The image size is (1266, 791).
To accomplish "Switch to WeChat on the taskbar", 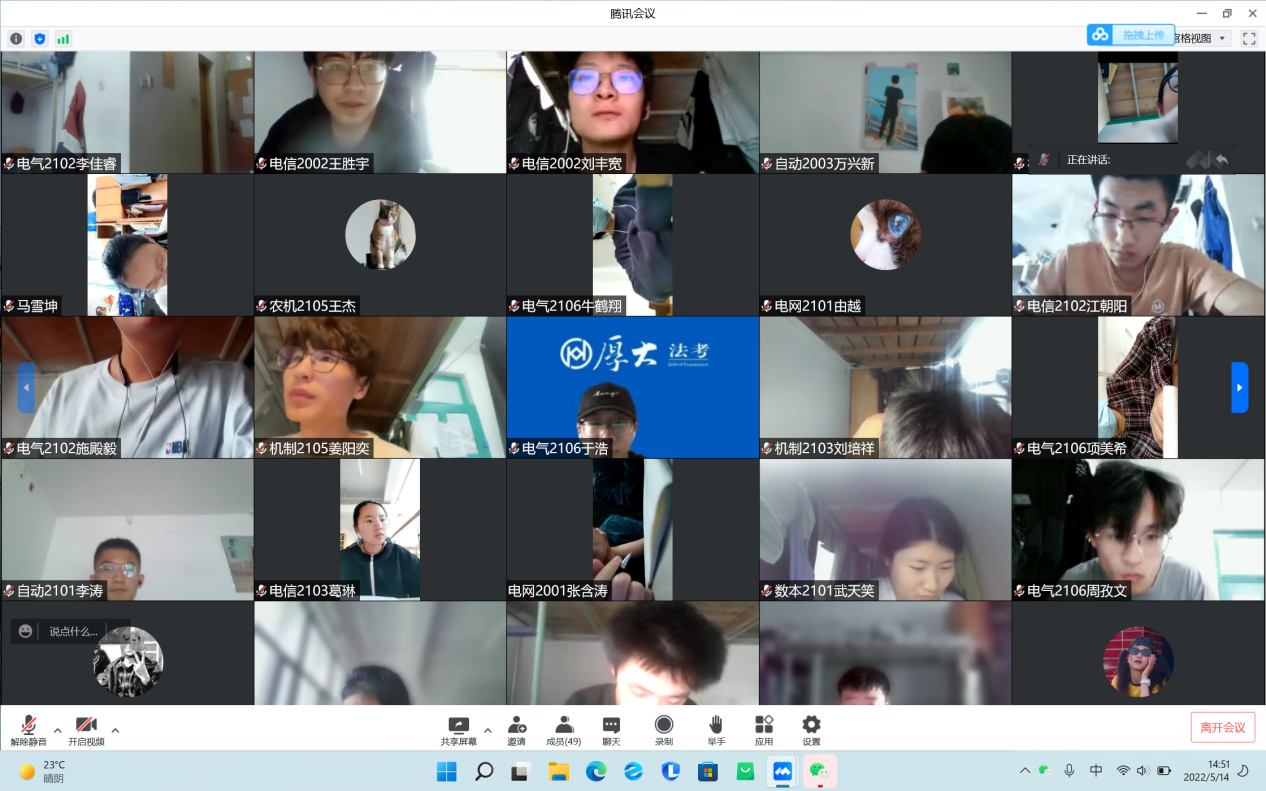I will (x=820, y=771).
